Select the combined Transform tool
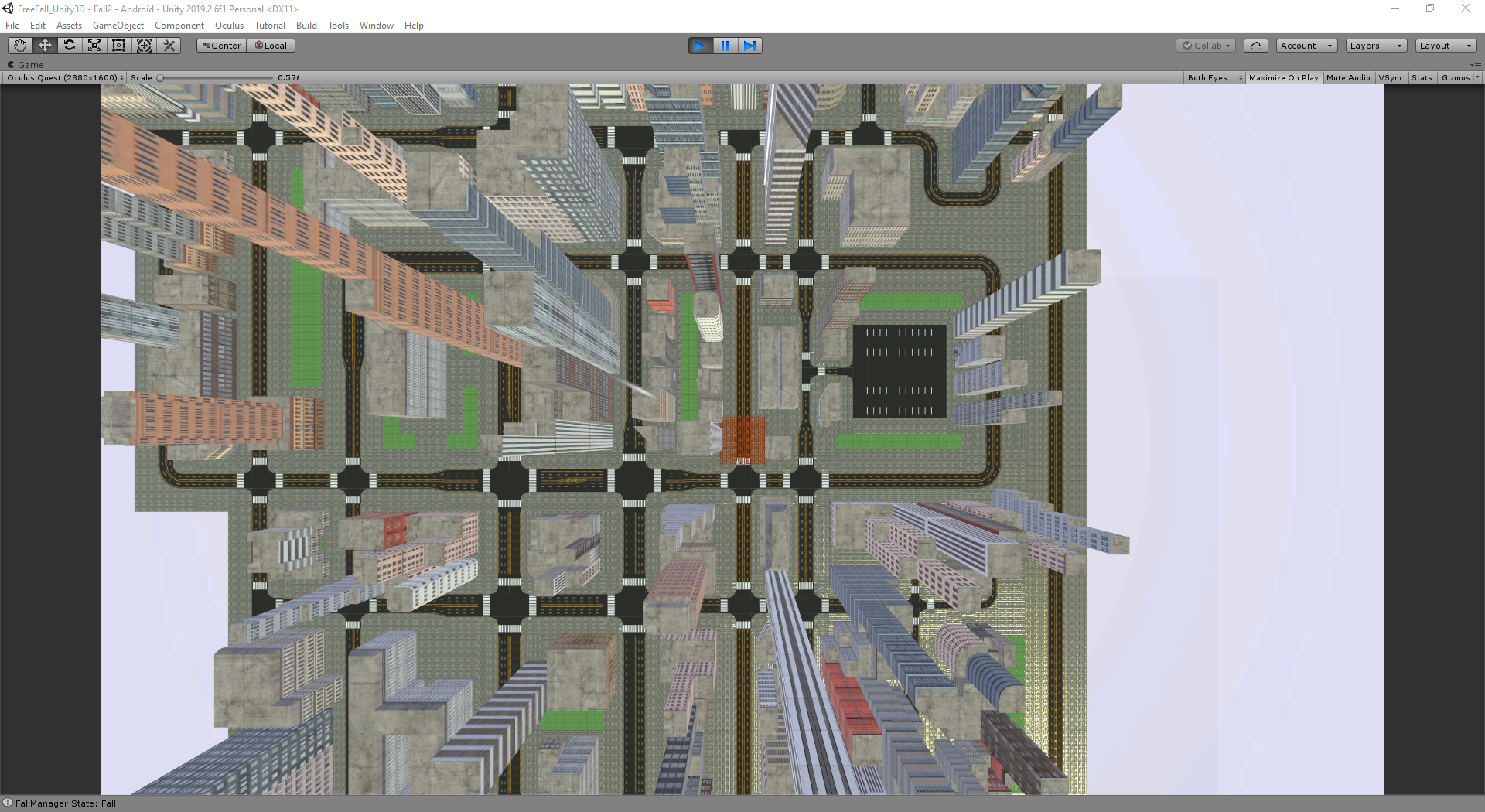This screenshot has height=812, width=1485. tap(144, 46)
